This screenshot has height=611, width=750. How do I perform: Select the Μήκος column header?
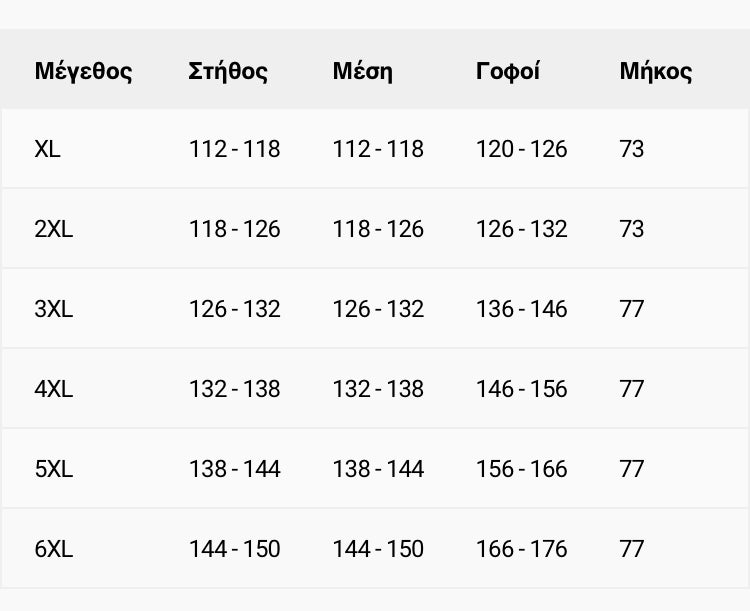[655, 71]
